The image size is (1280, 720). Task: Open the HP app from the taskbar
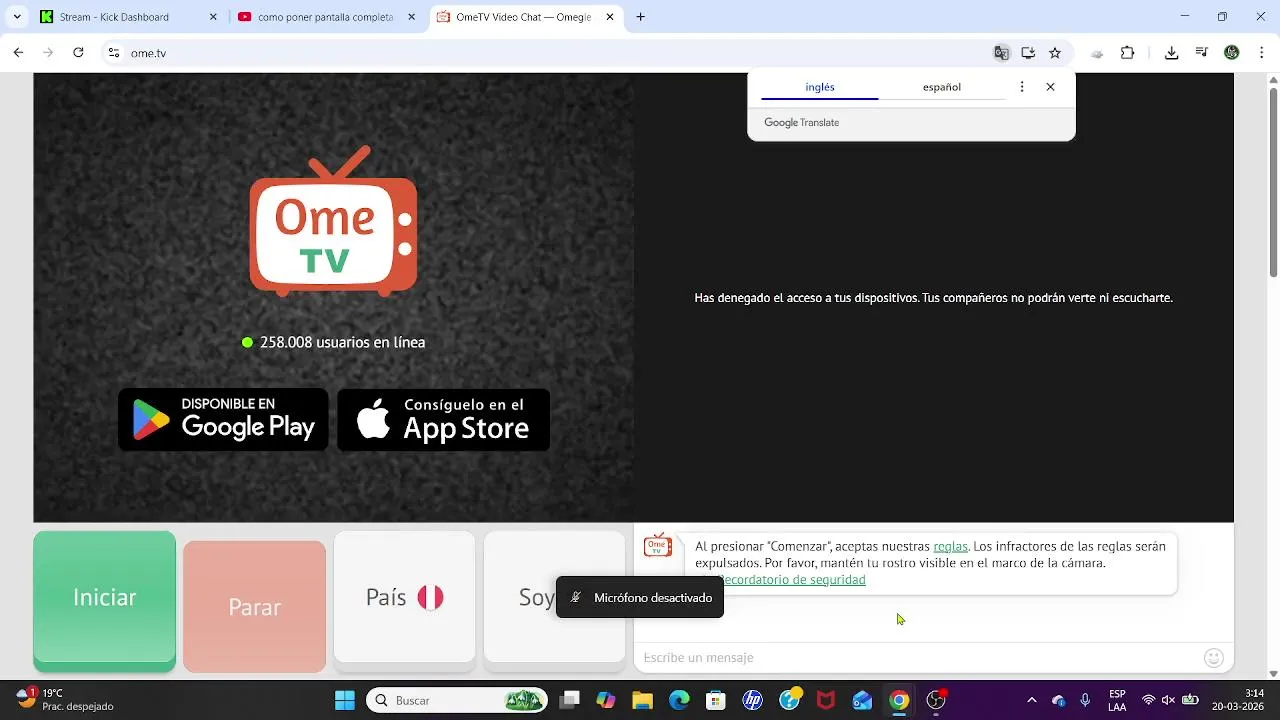tap(753, 700)
